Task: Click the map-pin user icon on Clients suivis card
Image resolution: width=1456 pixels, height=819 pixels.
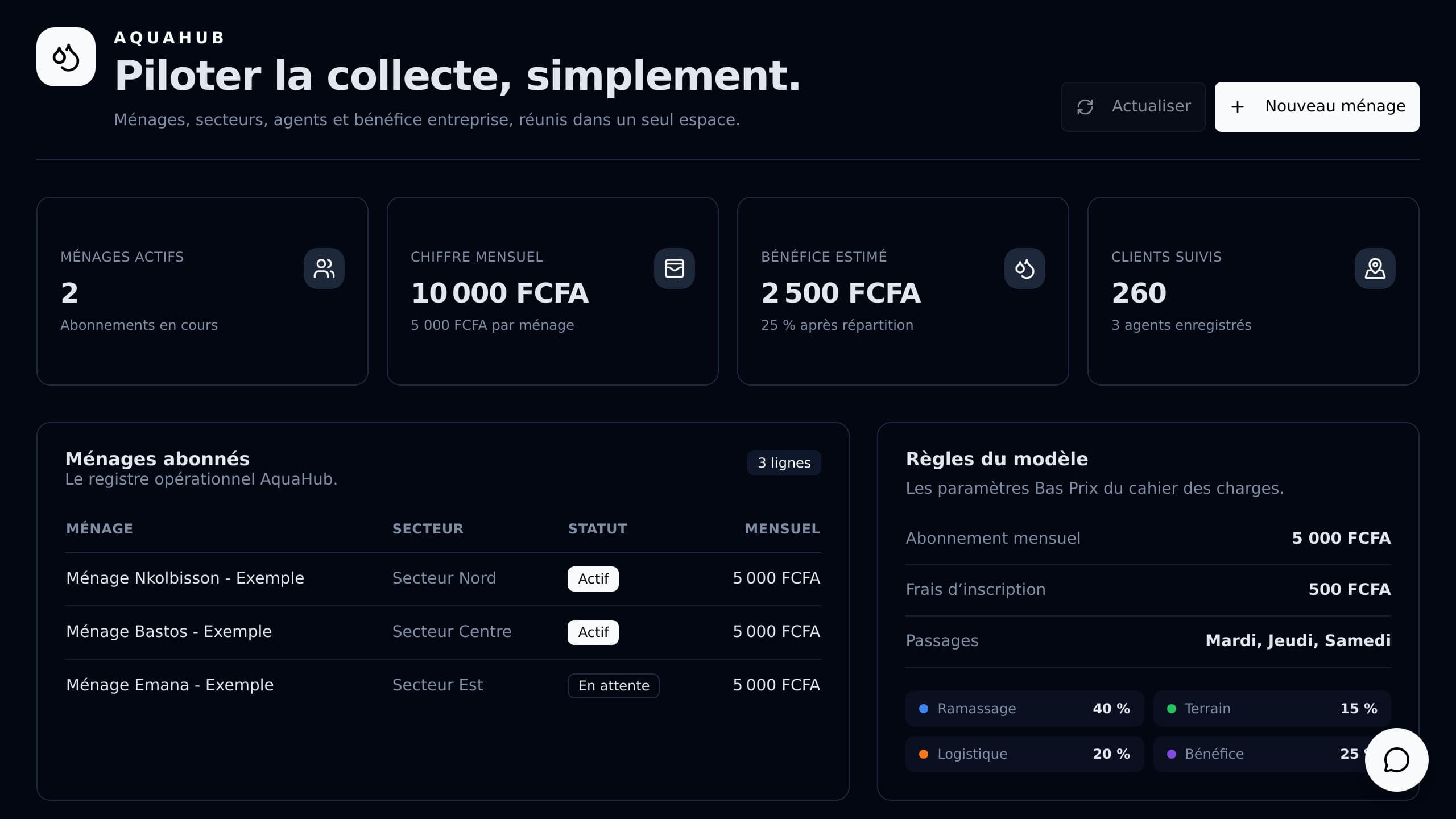Action: pyautogui.click(x=1375, y=268)
